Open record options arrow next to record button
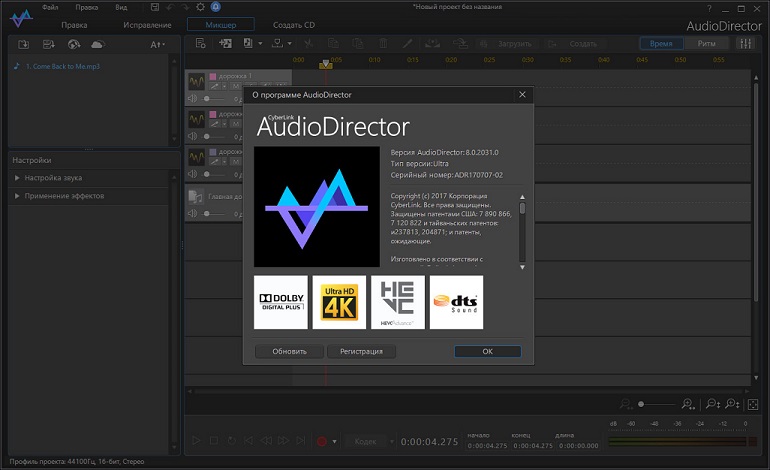770x470 pixels. pyautogui.click(x=334, y=442)
